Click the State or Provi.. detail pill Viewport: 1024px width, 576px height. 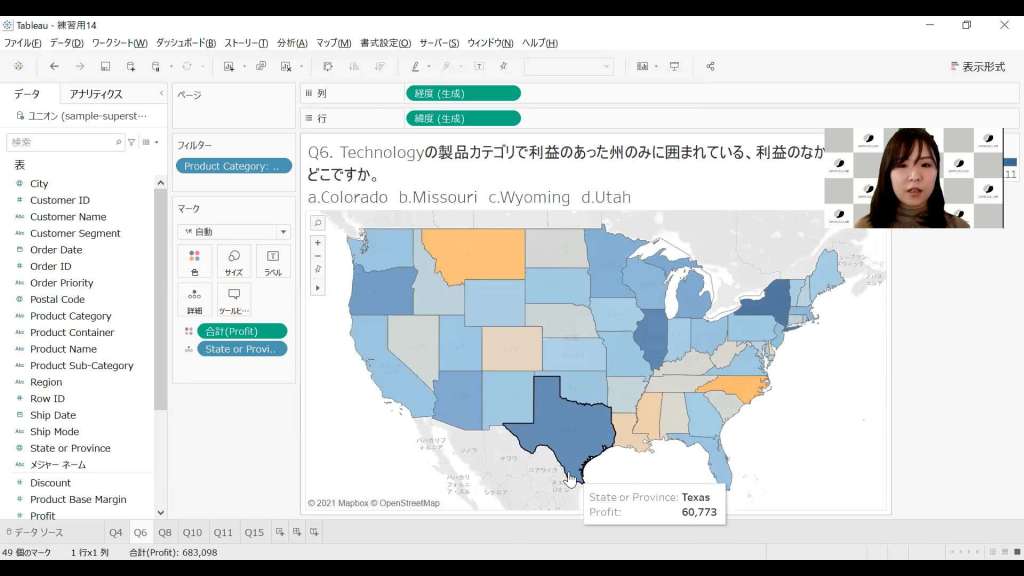[242, 349]
